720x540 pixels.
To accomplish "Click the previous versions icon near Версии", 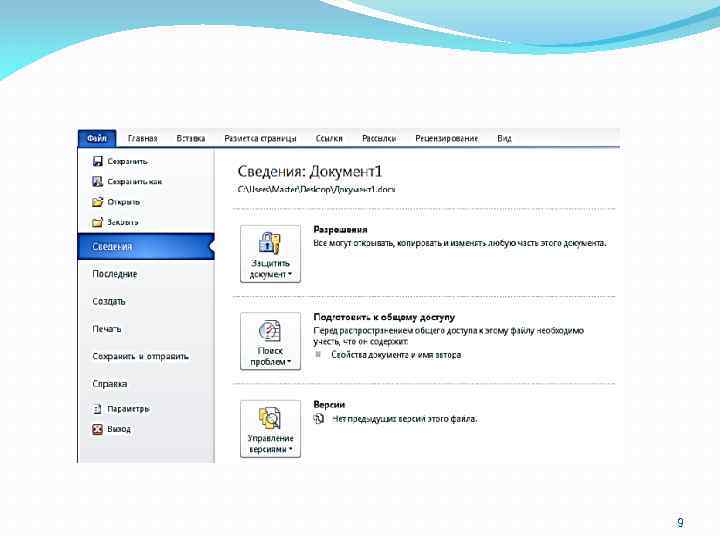I will pyautogui.click(x=319, y=419).
